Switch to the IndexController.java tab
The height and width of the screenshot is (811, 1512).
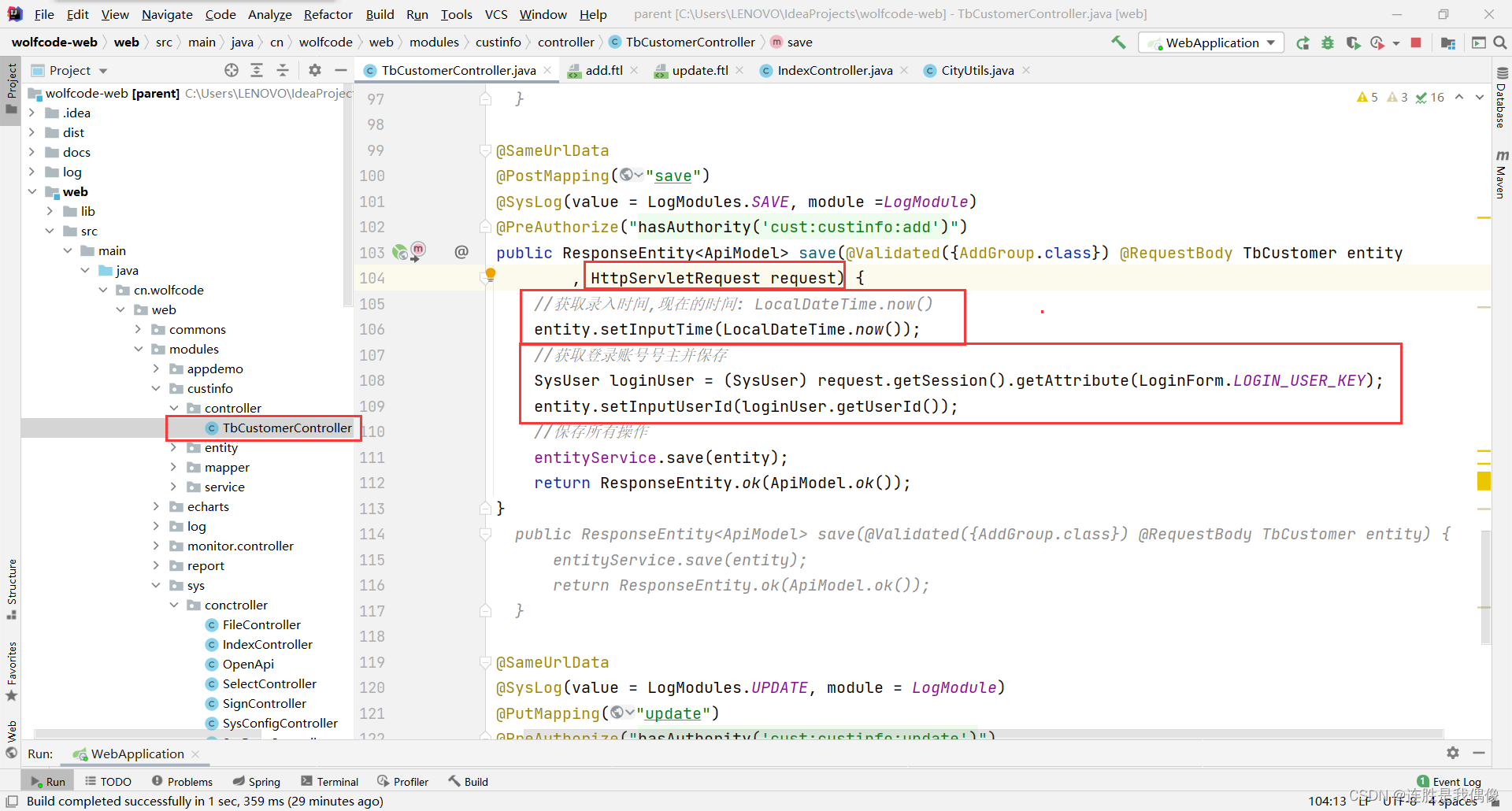click(x=834, y=70)
